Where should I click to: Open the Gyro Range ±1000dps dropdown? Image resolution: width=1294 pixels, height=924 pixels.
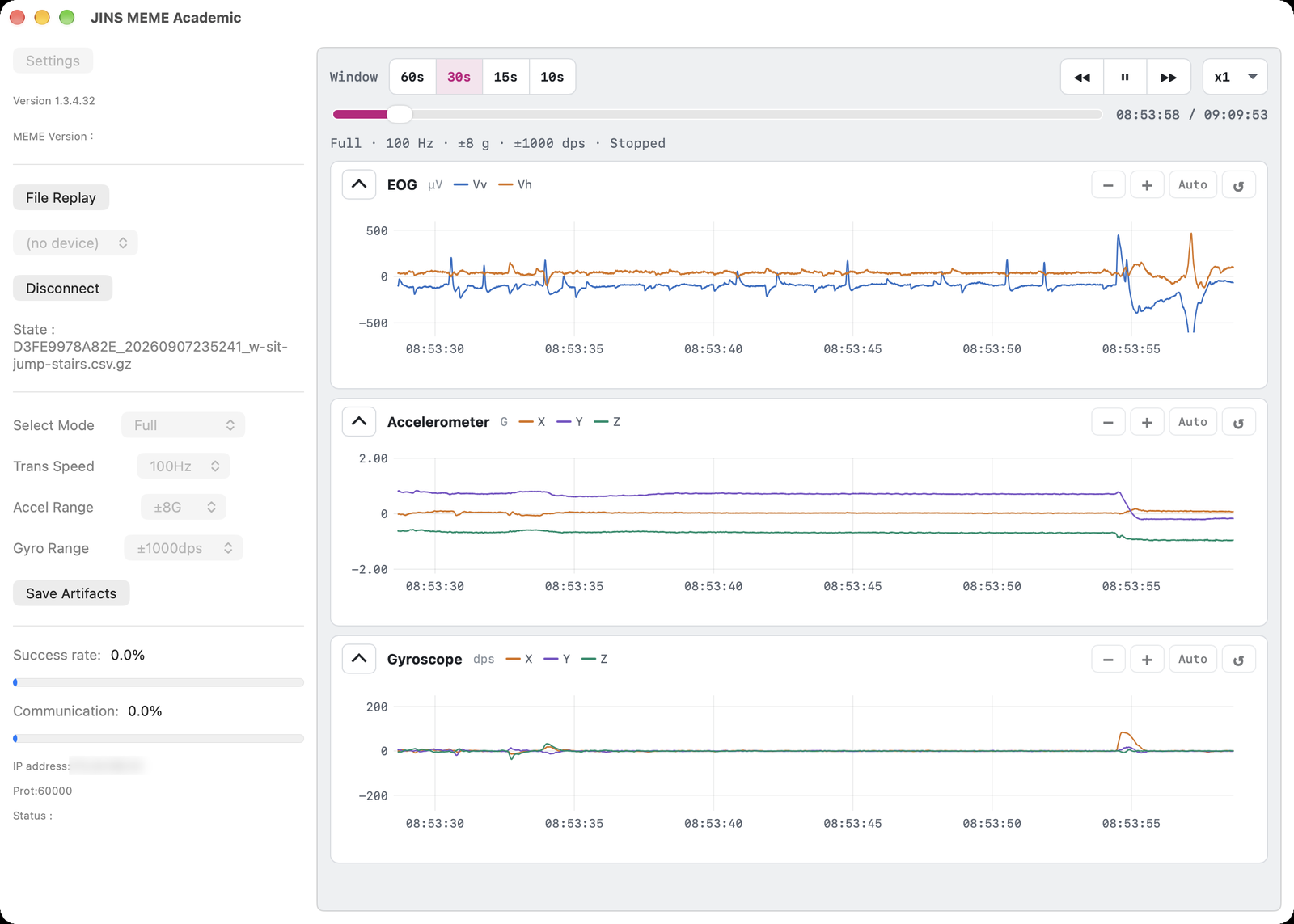point(184,548)
